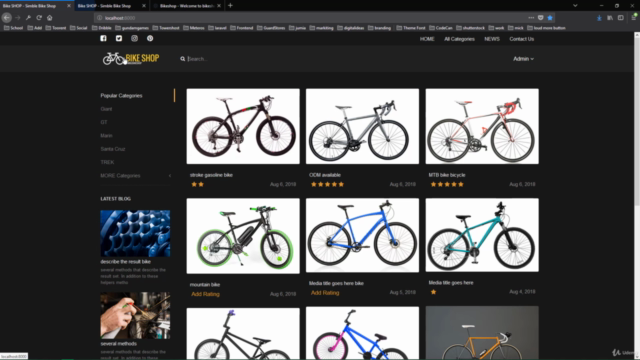This screenshot has width=640, height=360.
Task: Switch to the Bikeshop Welcome tab
Action: pos(186,6)
